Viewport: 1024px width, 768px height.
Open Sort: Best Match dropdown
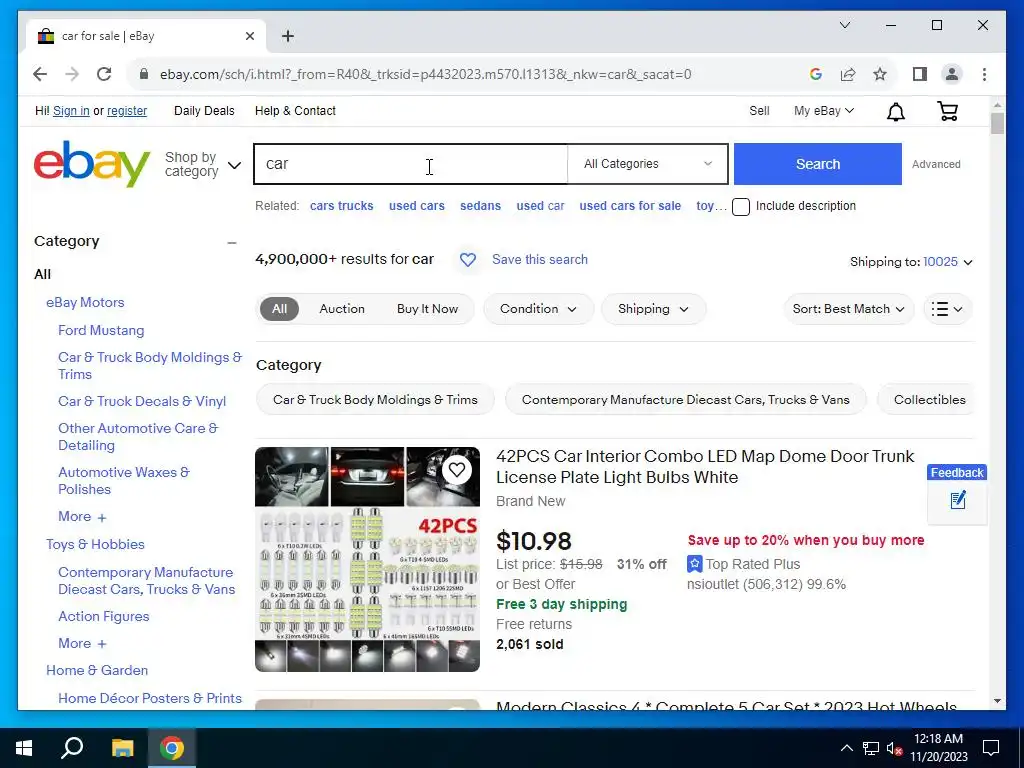(x=848, y=309)
